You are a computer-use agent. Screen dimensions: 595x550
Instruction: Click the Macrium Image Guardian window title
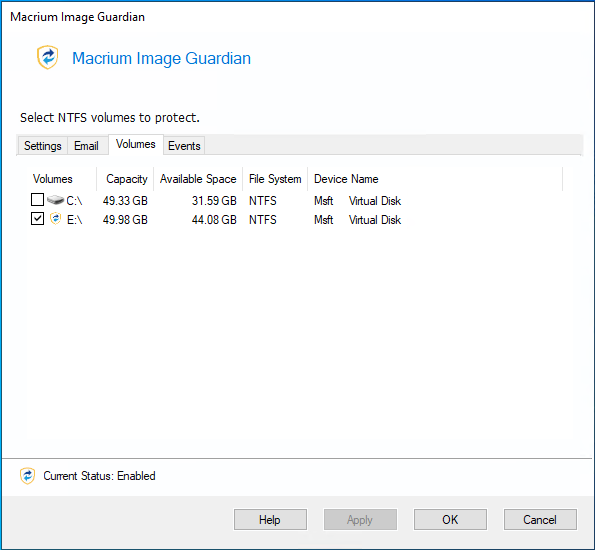pyautogui.click(x=77, y=17)
